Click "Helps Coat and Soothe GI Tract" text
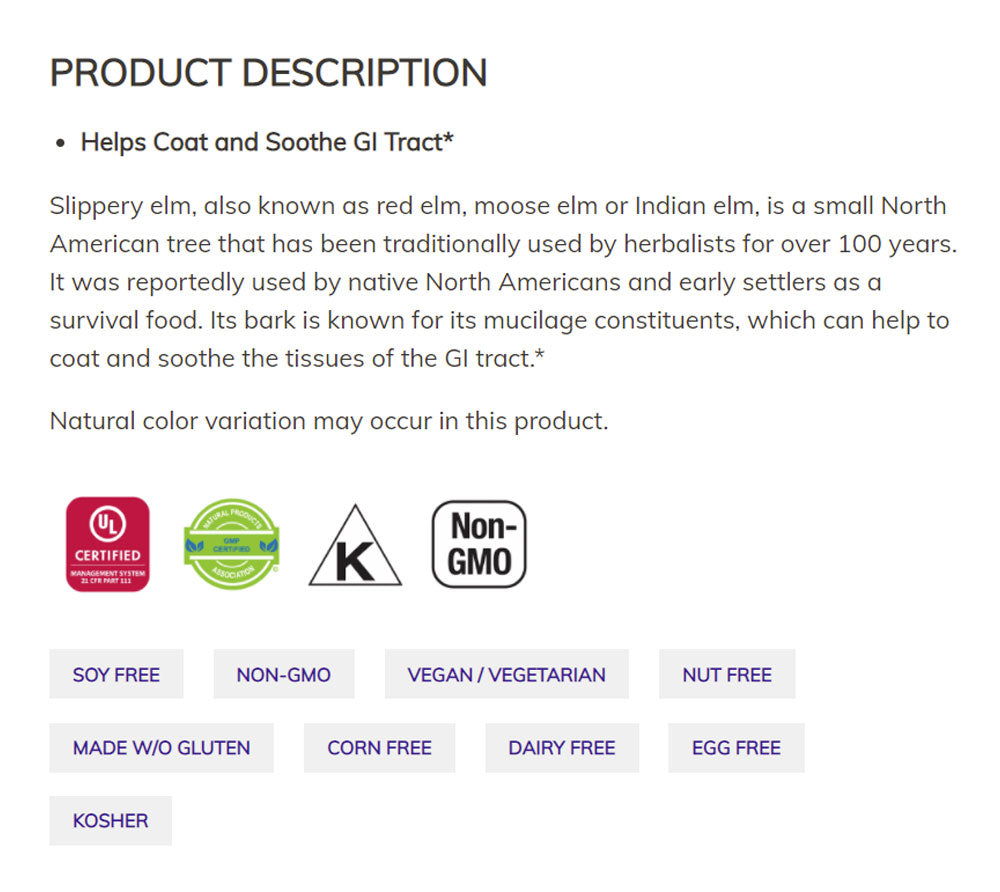The image size is (1000, 892). (x=267, y=142)
